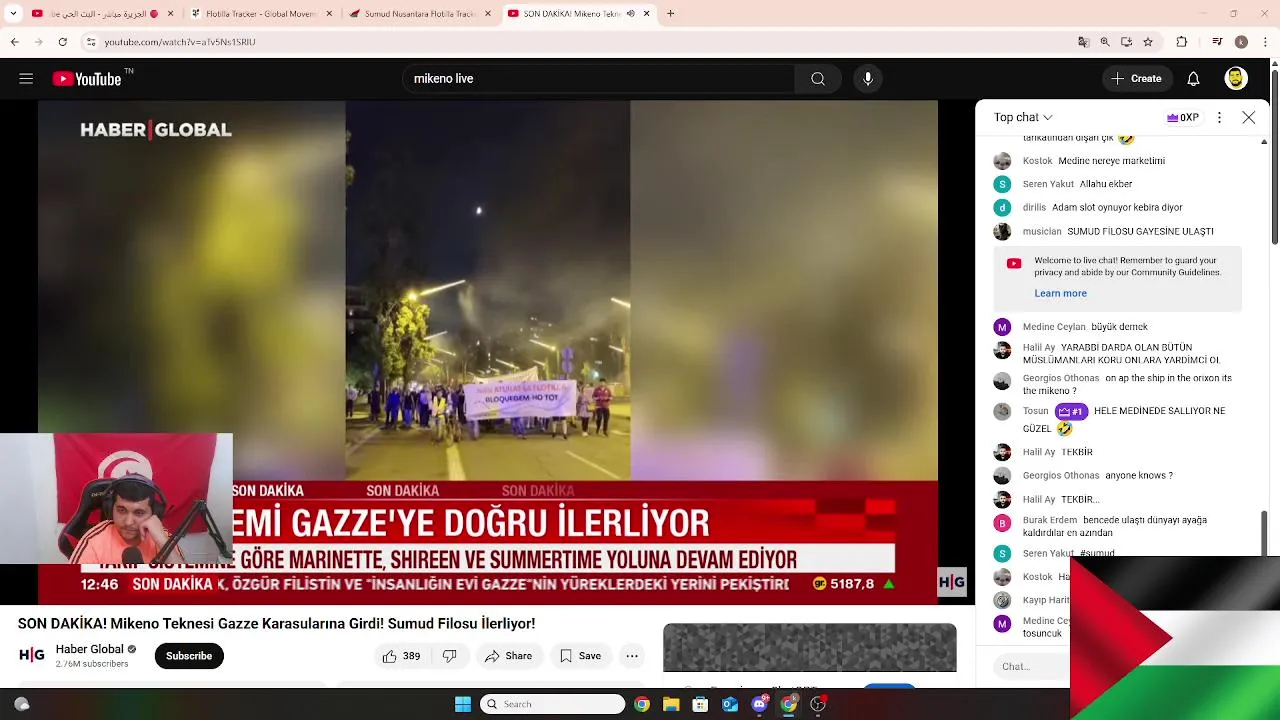This screenshot has height=720, width=1280.
Task: Reload the page
Action: click(x=63, y=42)
